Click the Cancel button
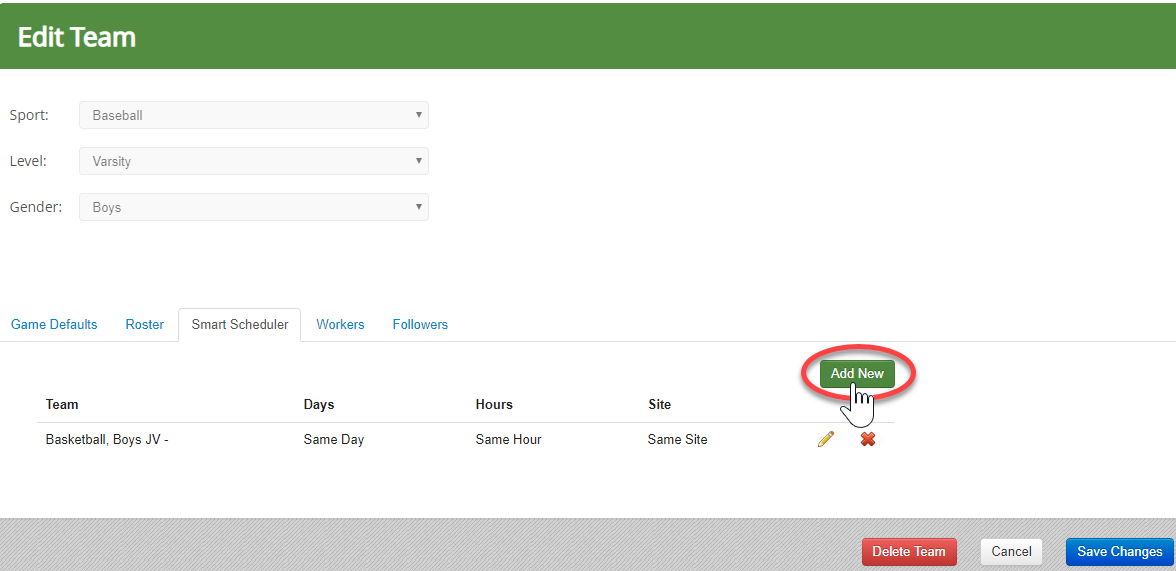This screenshot has width=1176, height=571. pos(1011,551)
